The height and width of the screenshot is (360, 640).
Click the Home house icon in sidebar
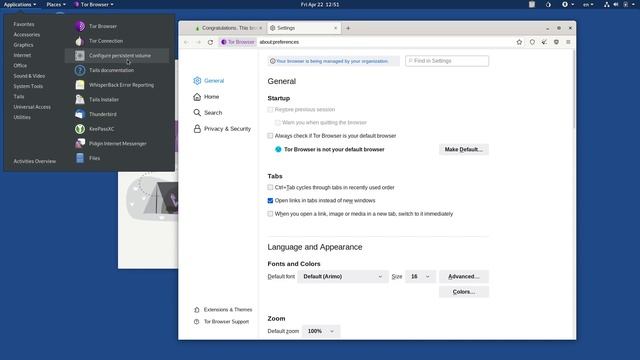197,97
